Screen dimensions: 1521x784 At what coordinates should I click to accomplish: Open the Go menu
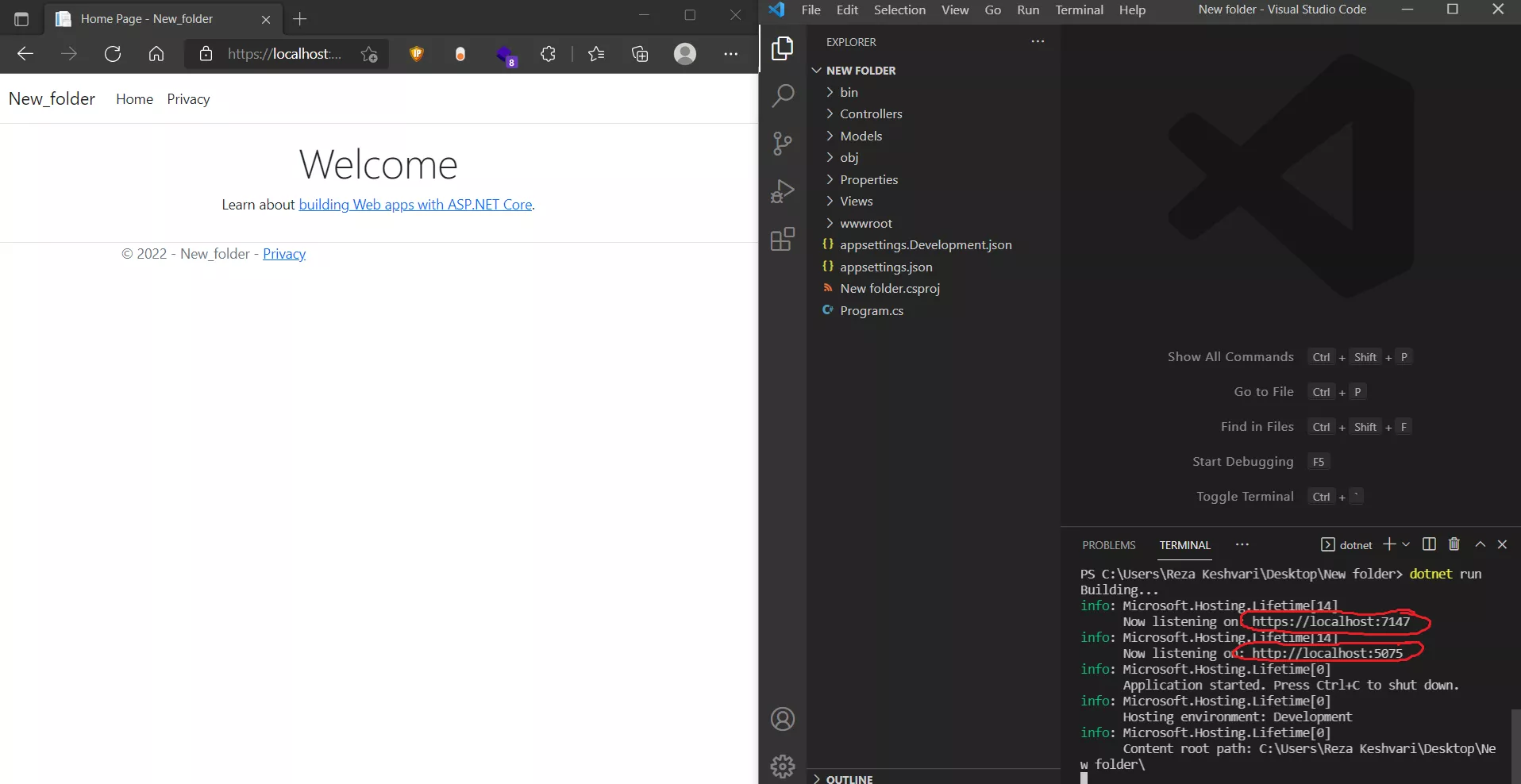coord(992,10)
